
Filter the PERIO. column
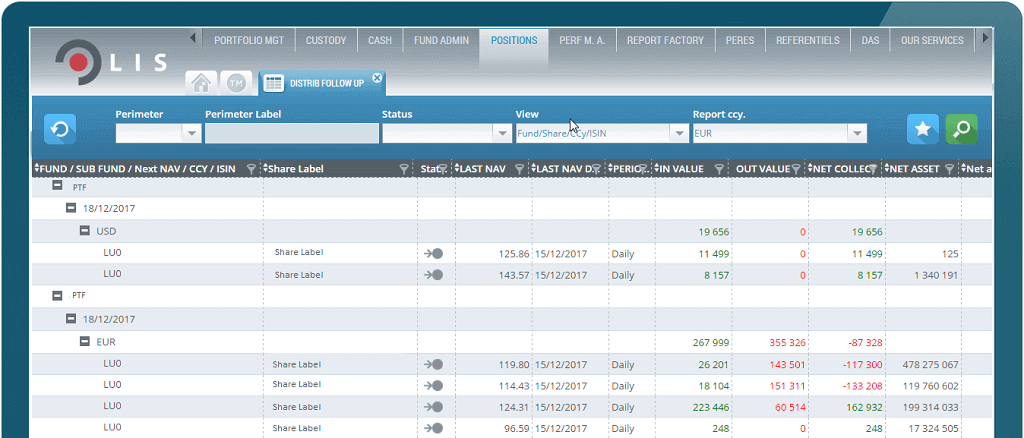click(643, 169)
